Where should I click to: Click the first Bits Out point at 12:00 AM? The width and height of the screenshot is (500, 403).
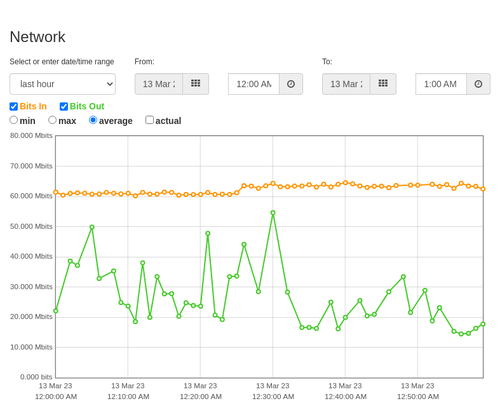point(56,311)
